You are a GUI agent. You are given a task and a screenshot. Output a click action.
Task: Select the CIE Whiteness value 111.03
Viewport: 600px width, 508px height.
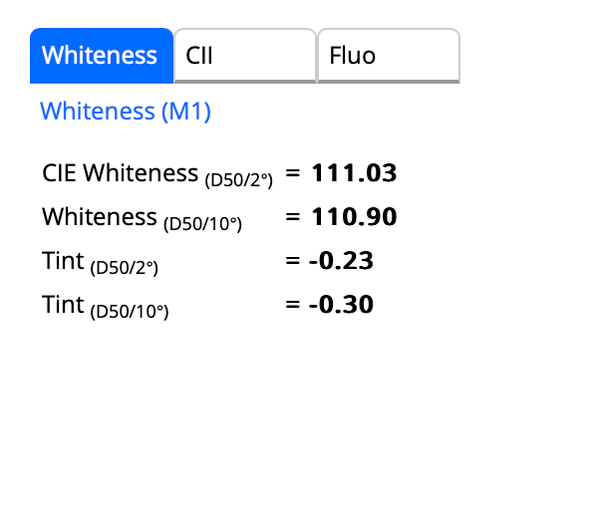[354, 173]
